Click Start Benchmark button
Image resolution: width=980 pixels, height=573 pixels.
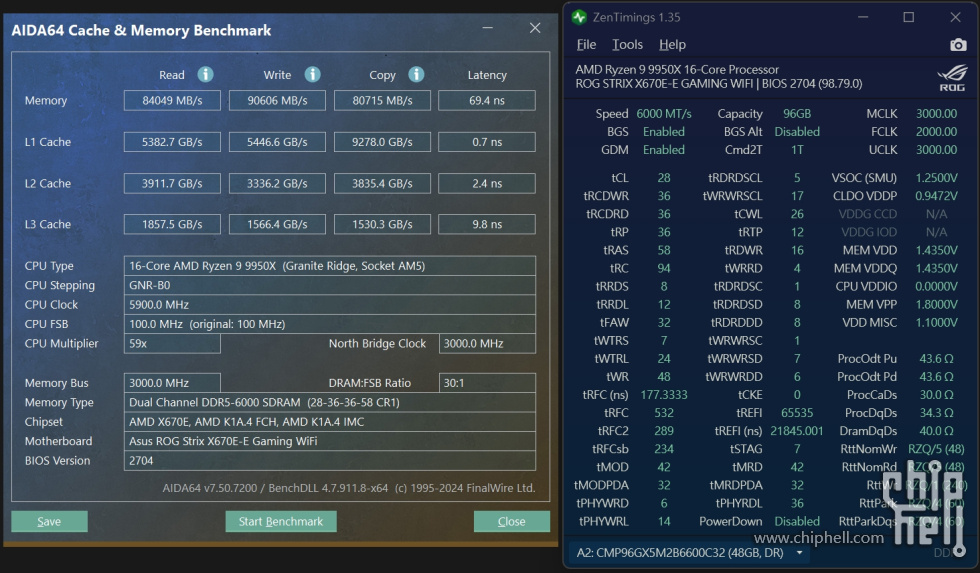[281, 521]
